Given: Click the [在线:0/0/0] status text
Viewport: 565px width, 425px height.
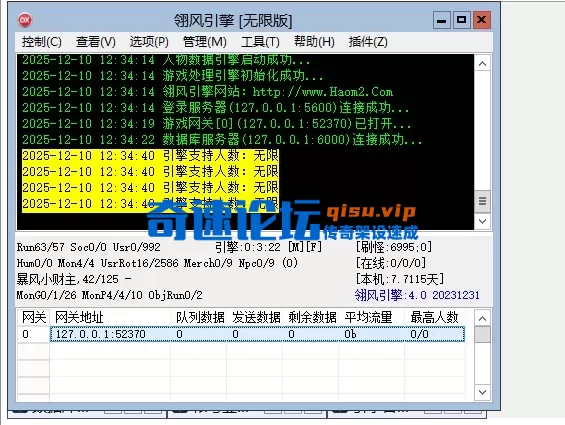Looking at the screenshot, I should [391, 263].
